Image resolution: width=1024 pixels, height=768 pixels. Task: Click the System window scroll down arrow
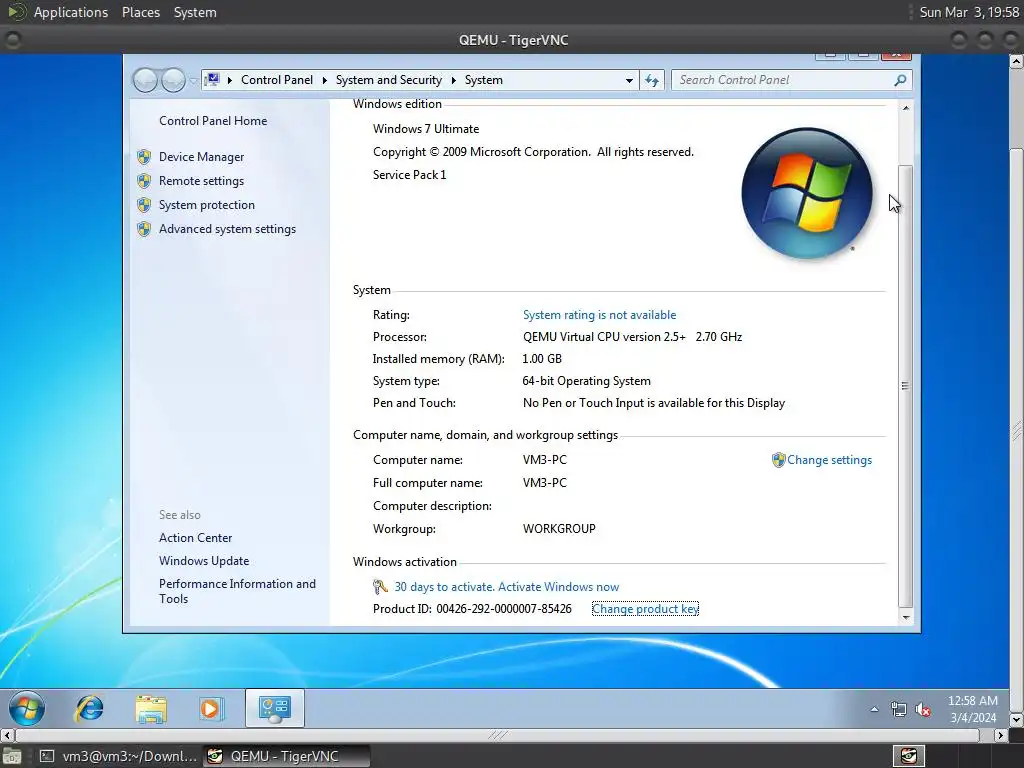tap(906, 617)
